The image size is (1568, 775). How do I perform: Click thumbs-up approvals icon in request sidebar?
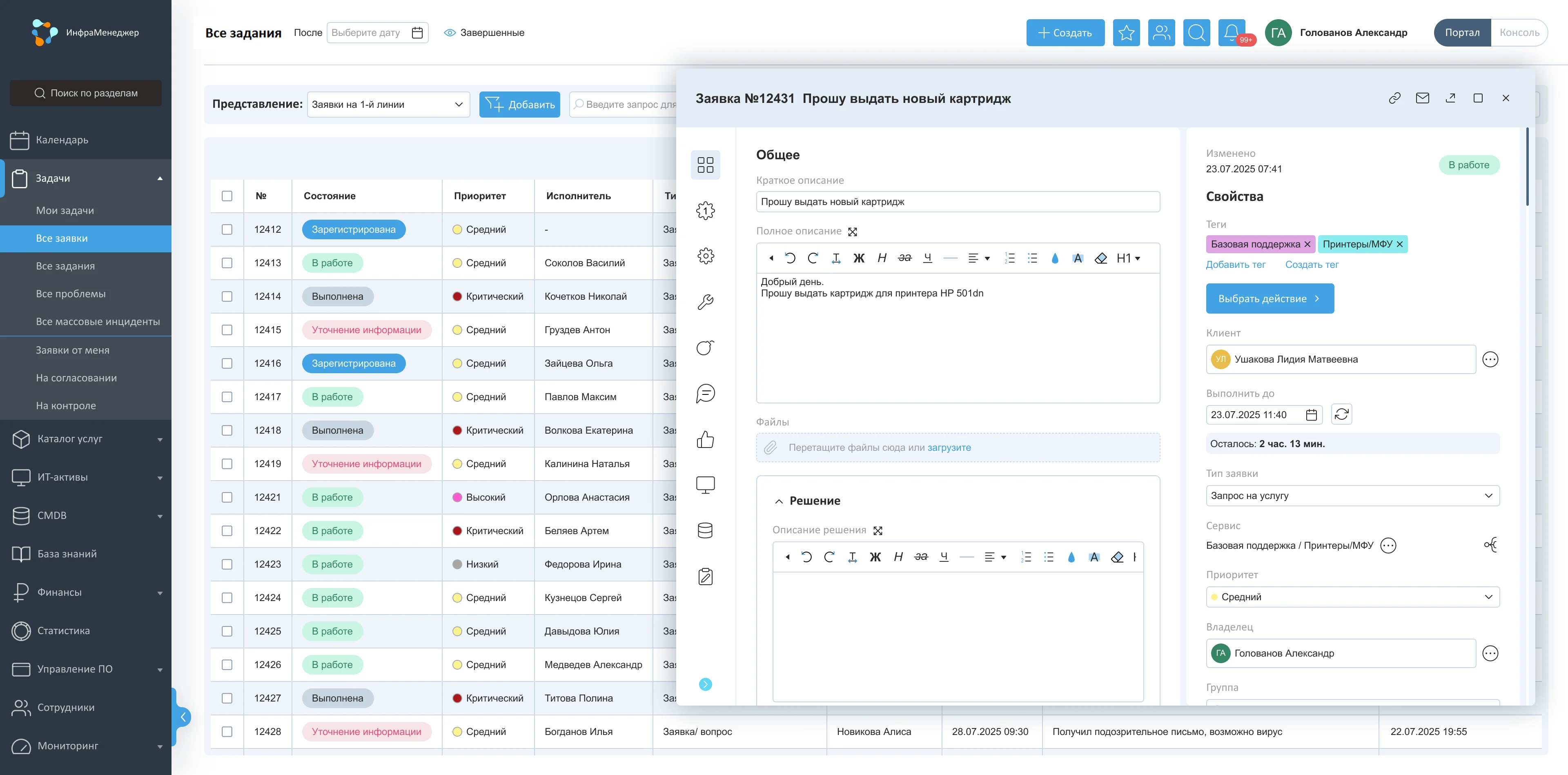(705, 439)
